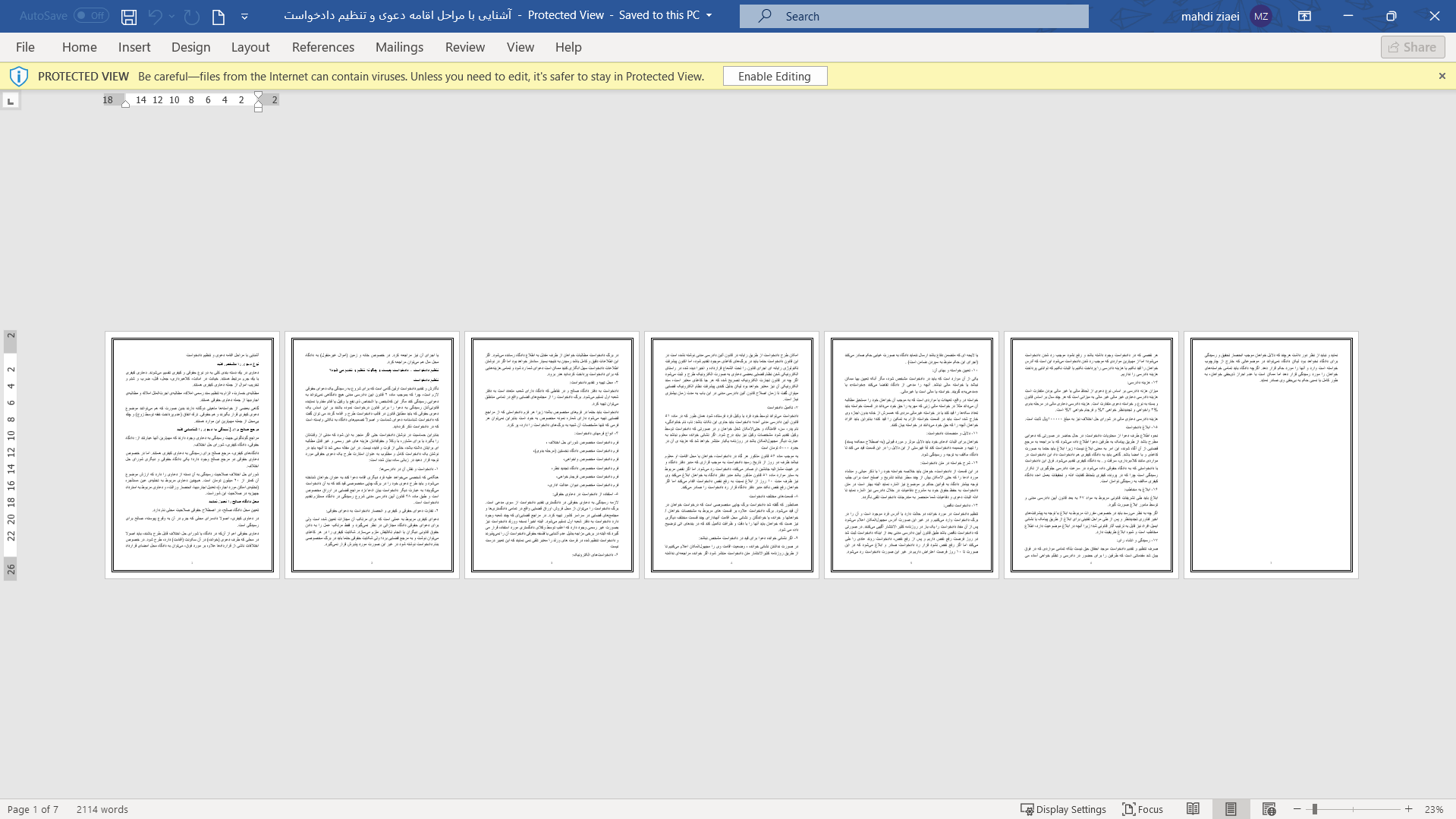Select the last page thumbnail
Screen dimensions: 1456x819
coord(1271,455)
